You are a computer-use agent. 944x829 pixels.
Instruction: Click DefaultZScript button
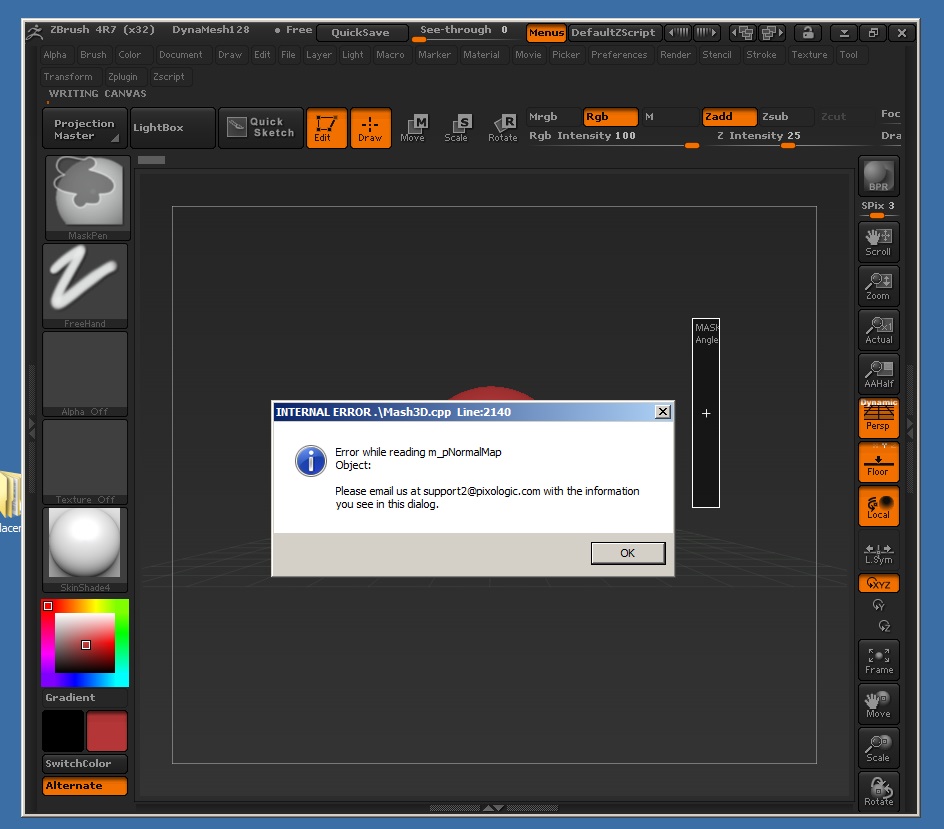(x=613, y=33)
